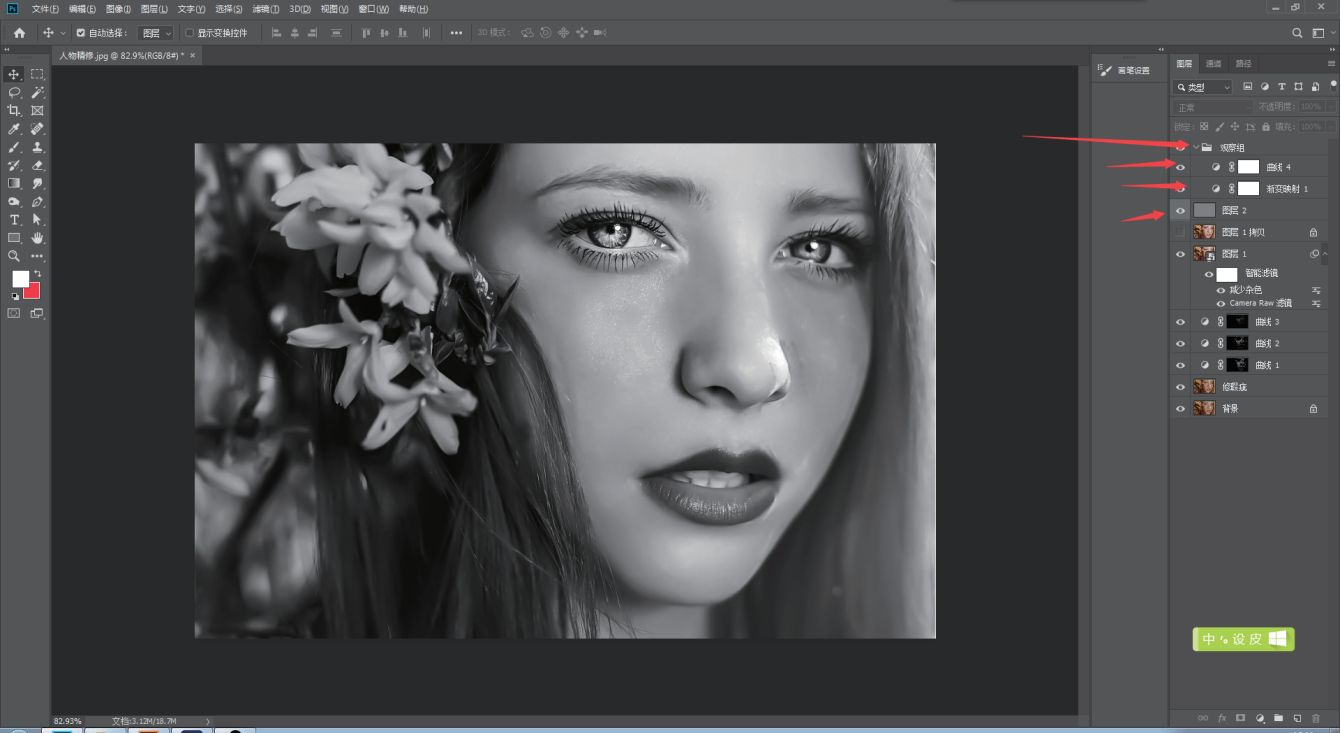Select the Zoom tool in toolbox
The image size is (1341, 733).
[x=14, y=256]
